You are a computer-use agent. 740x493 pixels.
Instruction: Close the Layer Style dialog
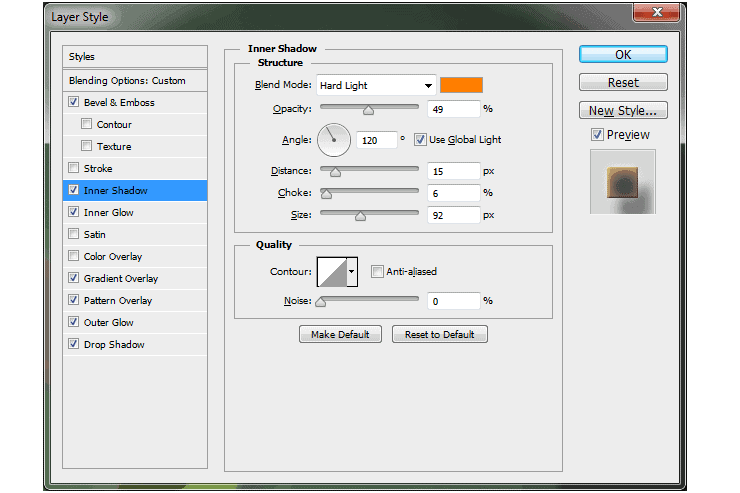[656, 12]
